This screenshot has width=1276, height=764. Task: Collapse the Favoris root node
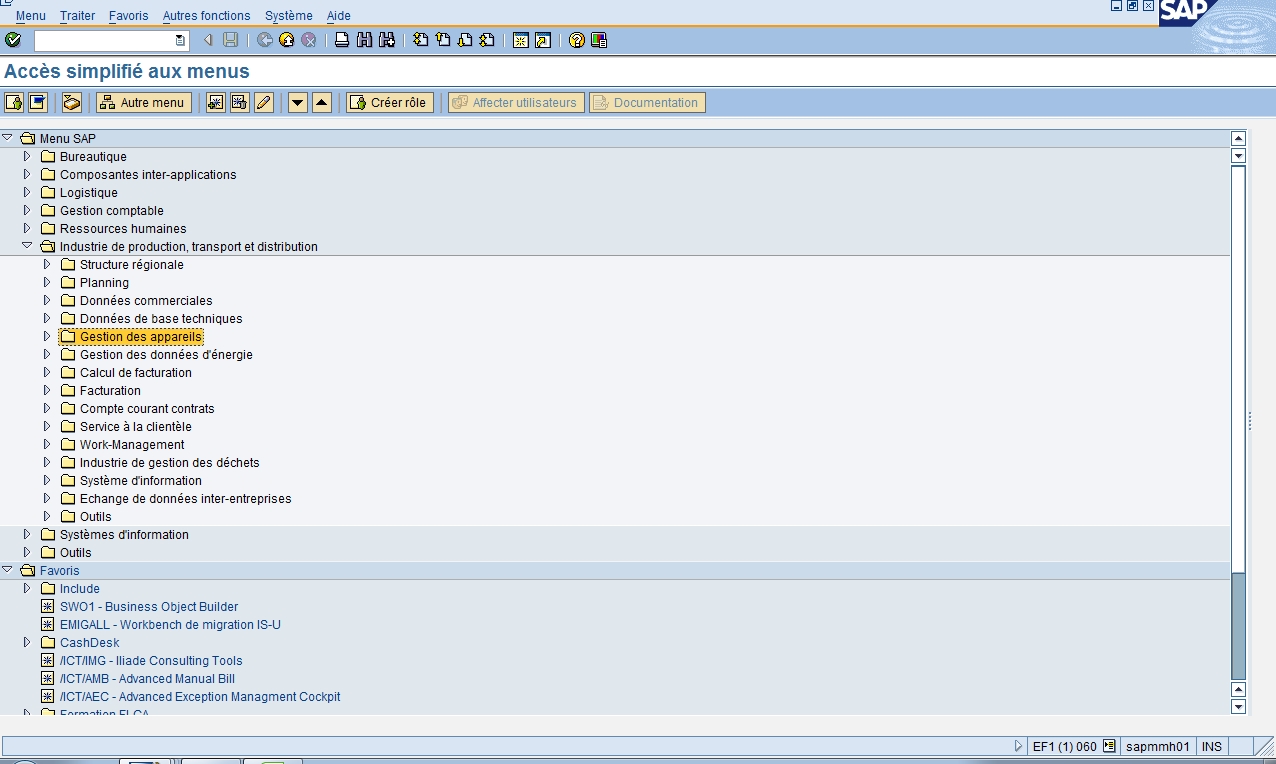click(x=7, y=569)
